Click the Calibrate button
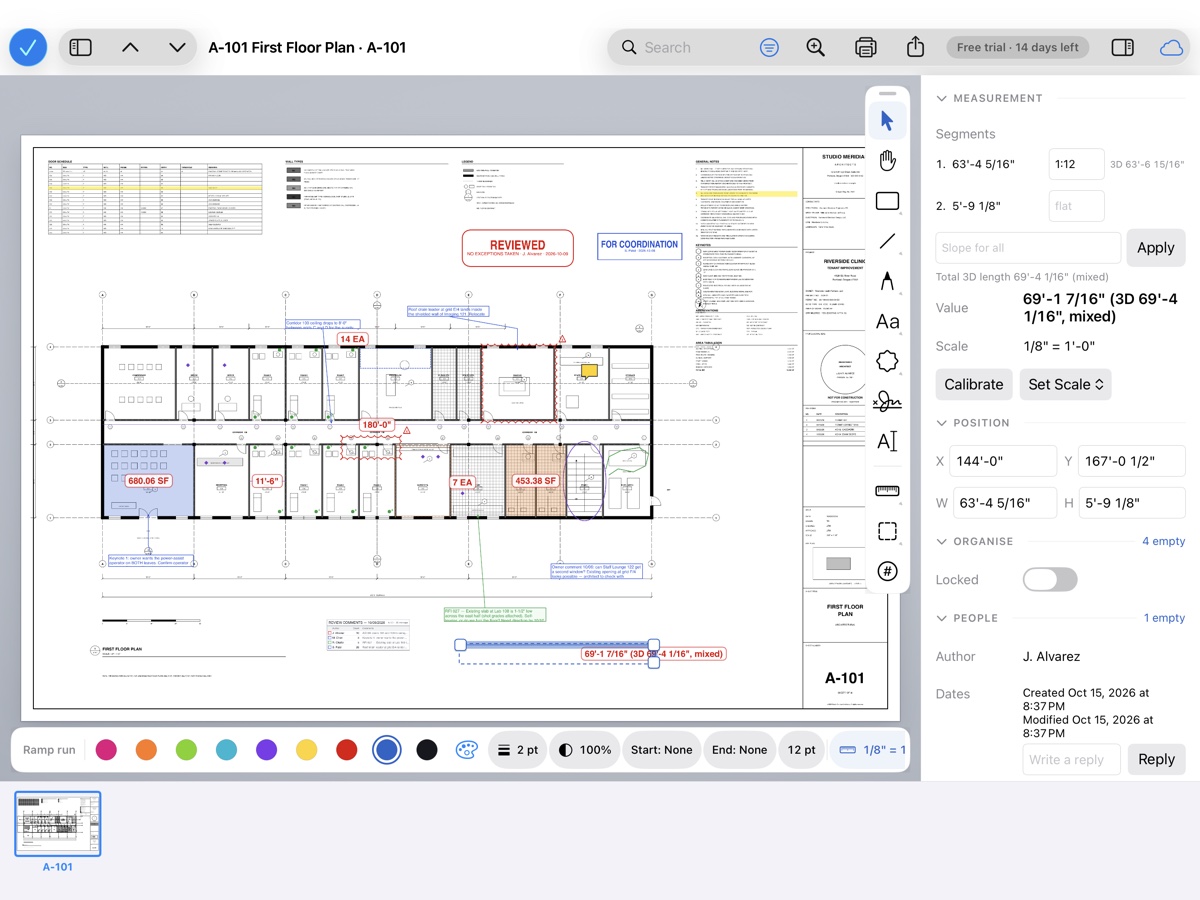This screenshot has width=1200, height=900. click(x=973, y=384)
